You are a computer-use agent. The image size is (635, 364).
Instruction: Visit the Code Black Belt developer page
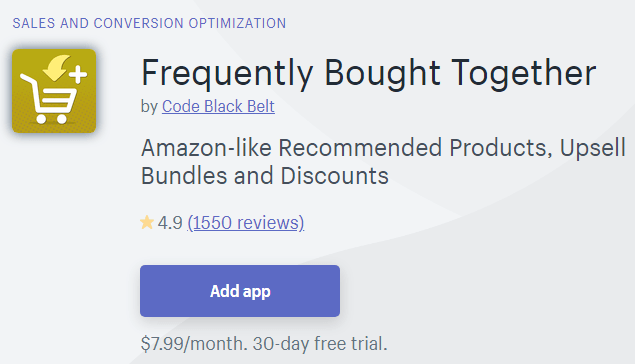click(x=218, y=106)
